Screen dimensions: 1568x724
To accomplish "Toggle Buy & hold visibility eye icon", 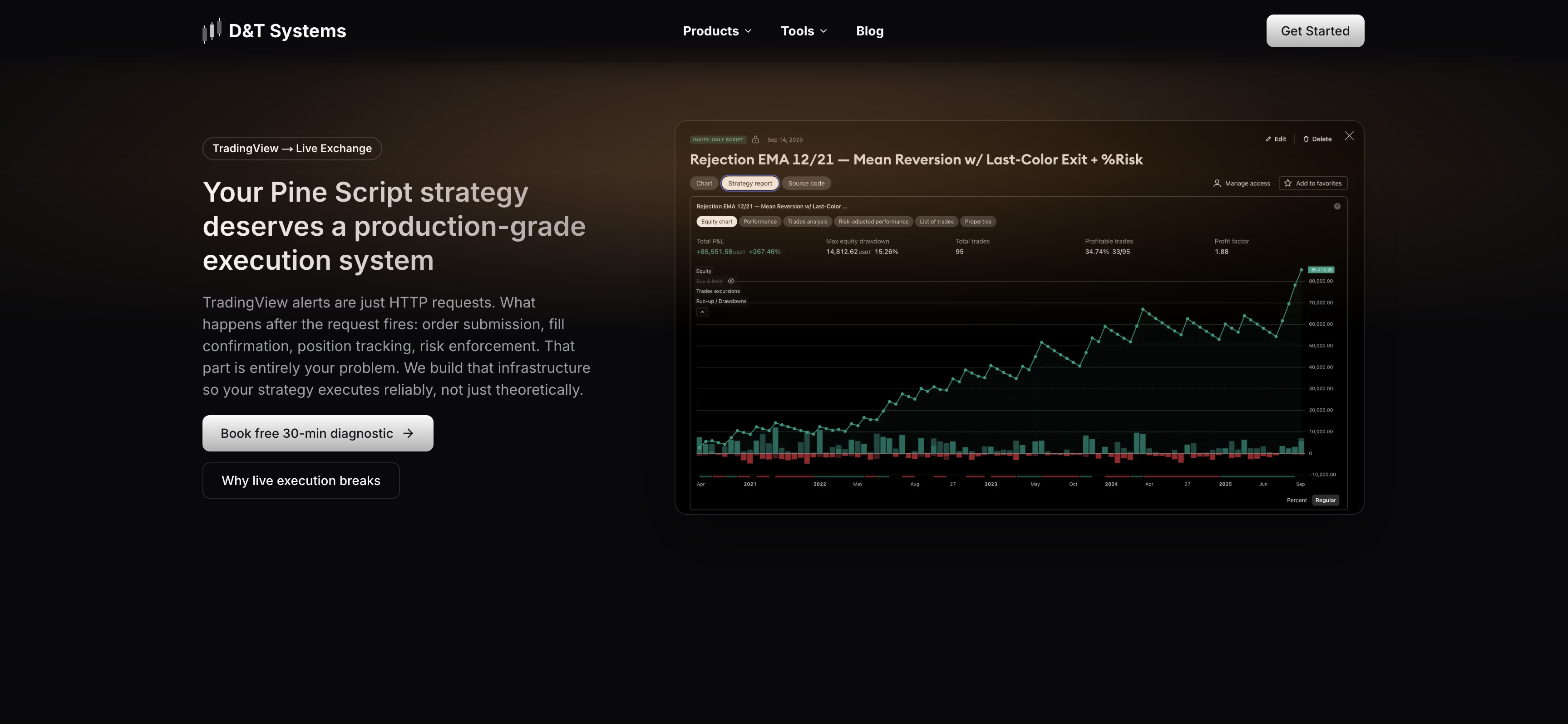I will 731,281.
